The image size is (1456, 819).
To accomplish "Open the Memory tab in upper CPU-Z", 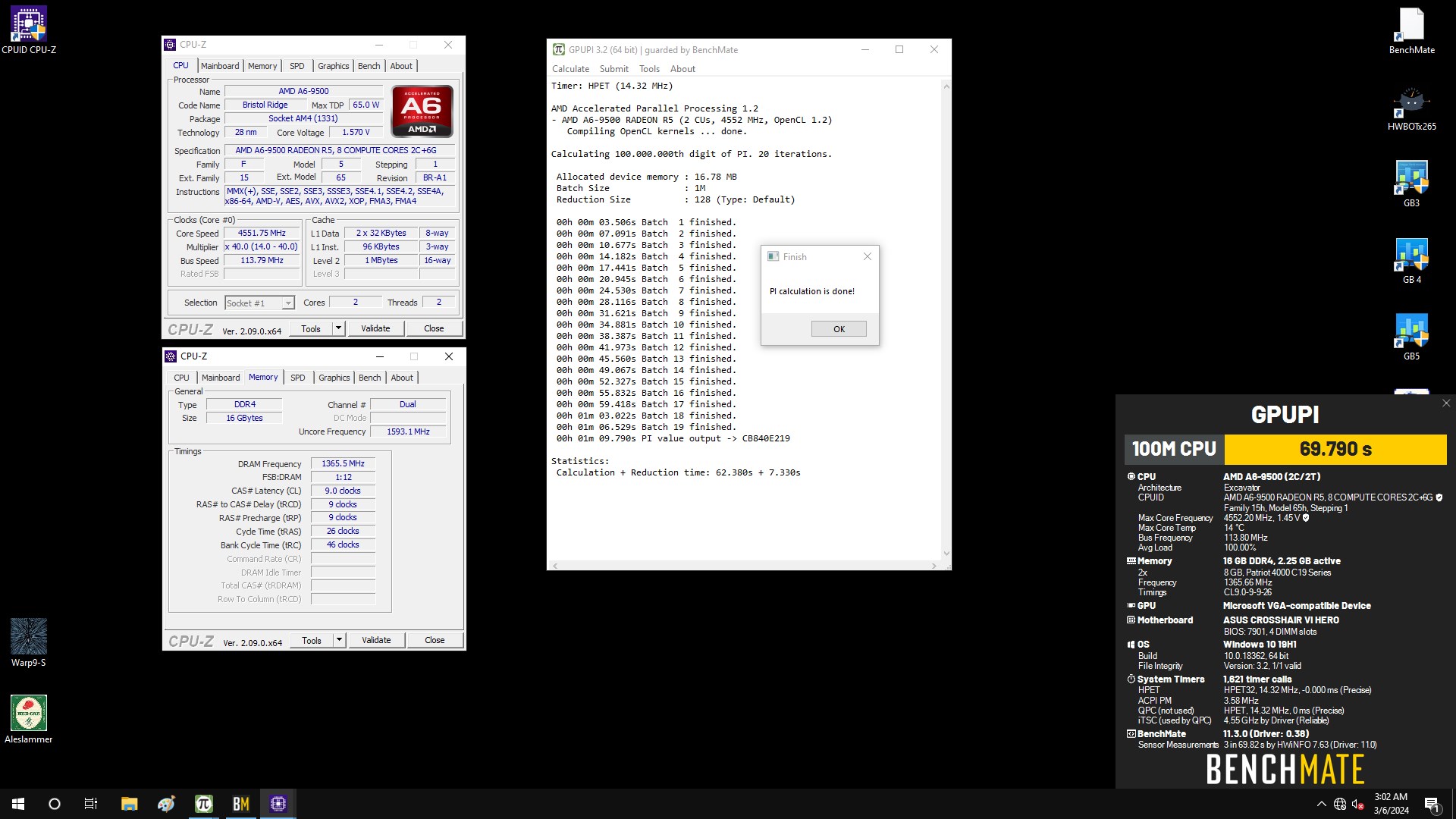I will 262,66.
